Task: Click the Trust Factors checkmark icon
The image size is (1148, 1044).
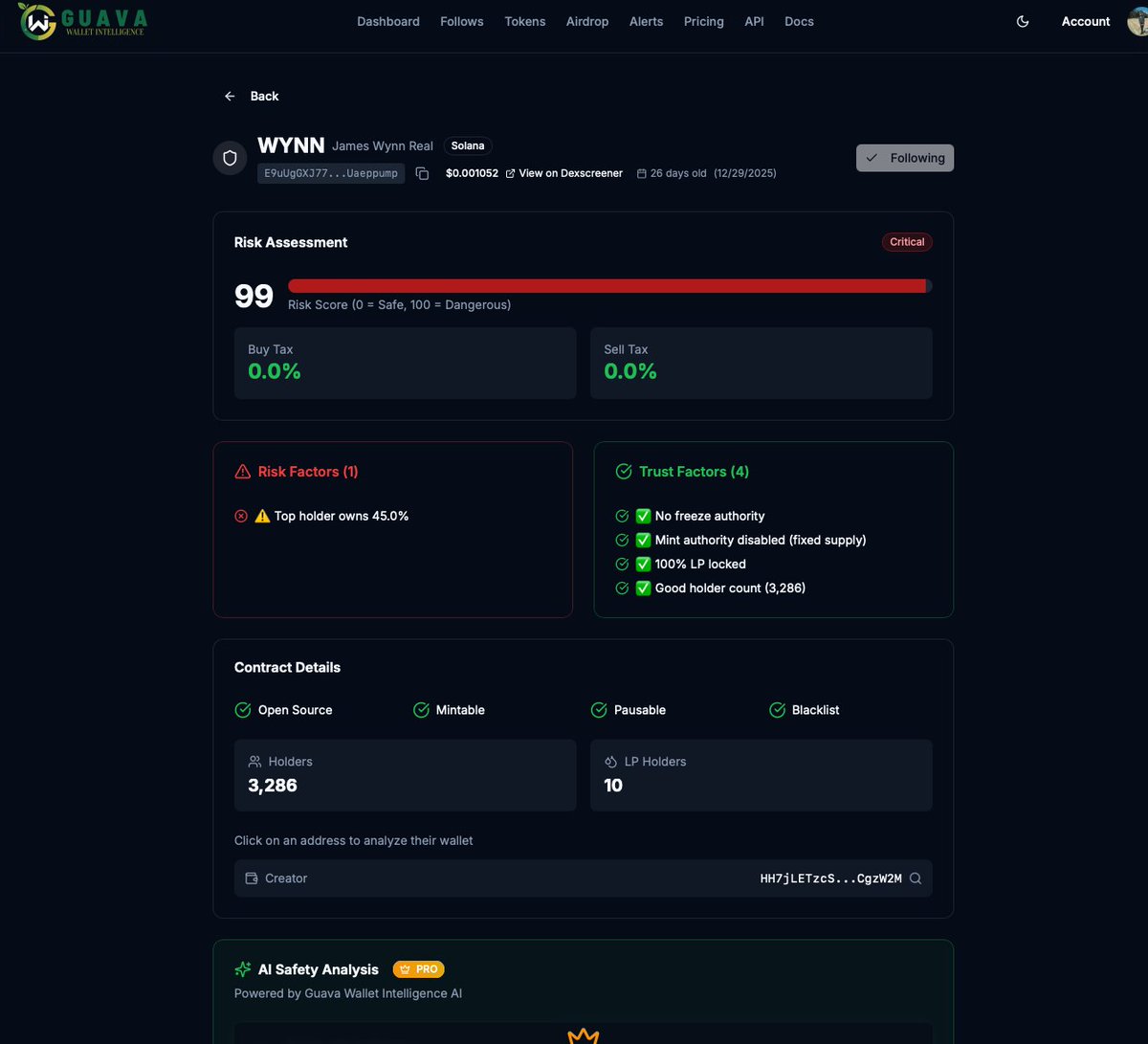Action: 624,472
